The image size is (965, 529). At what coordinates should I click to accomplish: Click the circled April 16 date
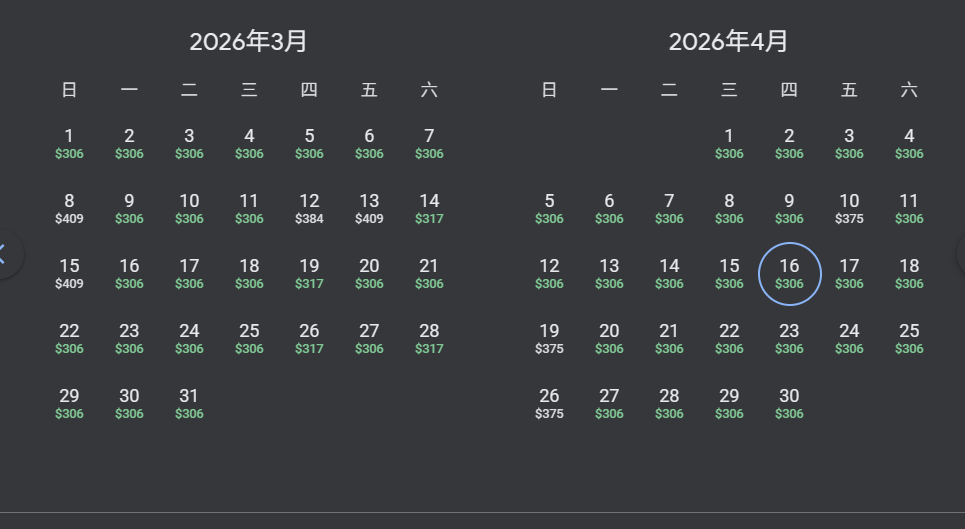pos(789,273)
